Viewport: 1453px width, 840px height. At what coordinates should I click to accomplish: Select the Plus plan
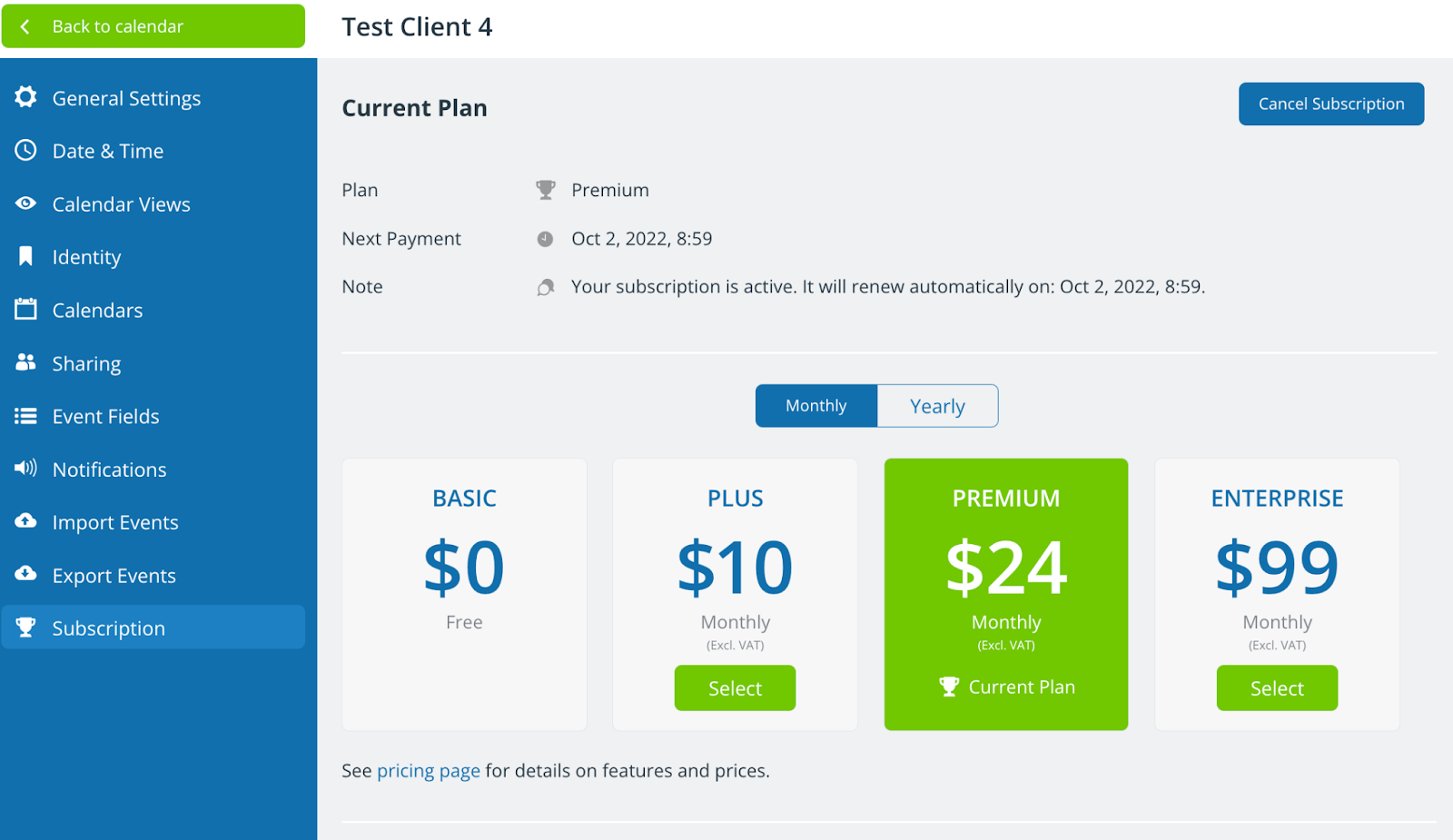click(x=735, y=688)
